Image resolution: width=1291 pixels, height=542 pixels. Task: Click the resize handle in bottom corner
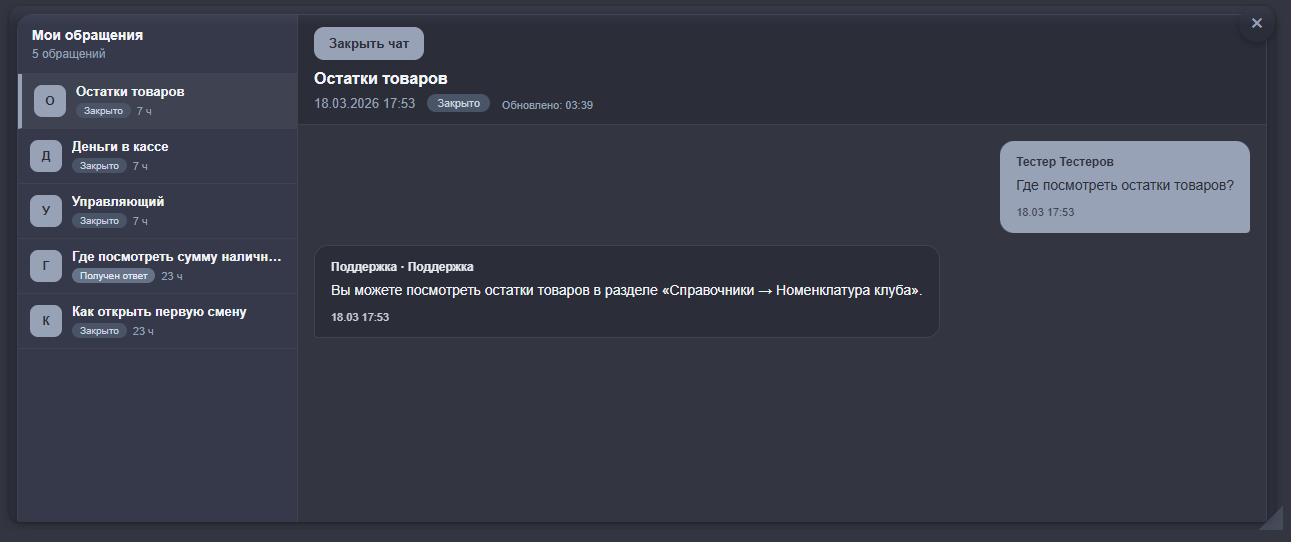click(x=1270, y=517)
